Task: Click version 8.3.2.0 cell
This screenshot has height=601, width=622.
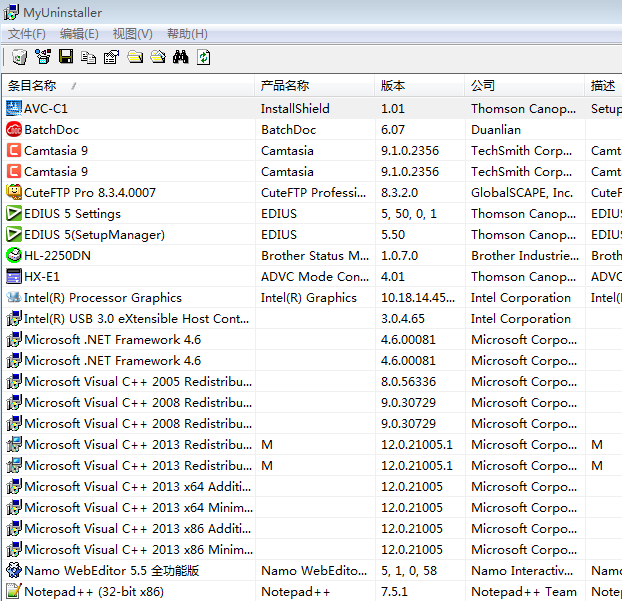Action: (x=399, y=193)
